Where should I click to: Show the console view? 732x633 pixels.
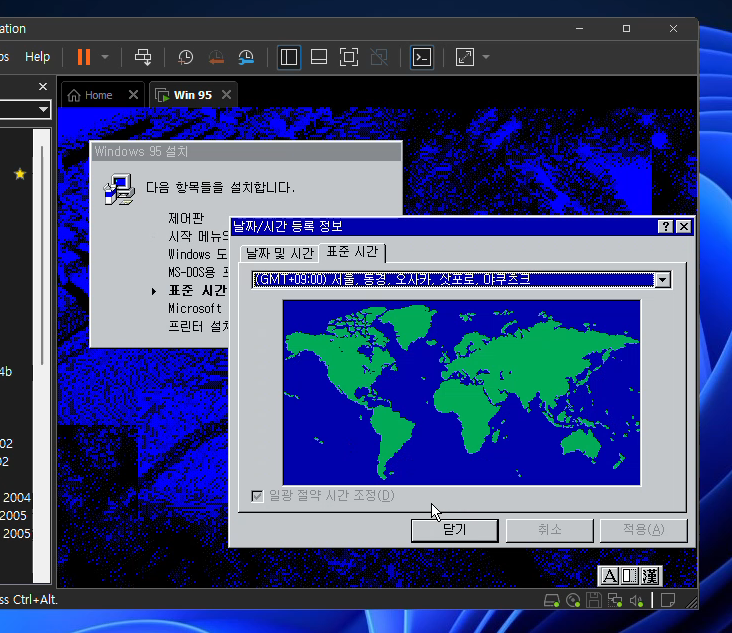(x=422, y=57)
